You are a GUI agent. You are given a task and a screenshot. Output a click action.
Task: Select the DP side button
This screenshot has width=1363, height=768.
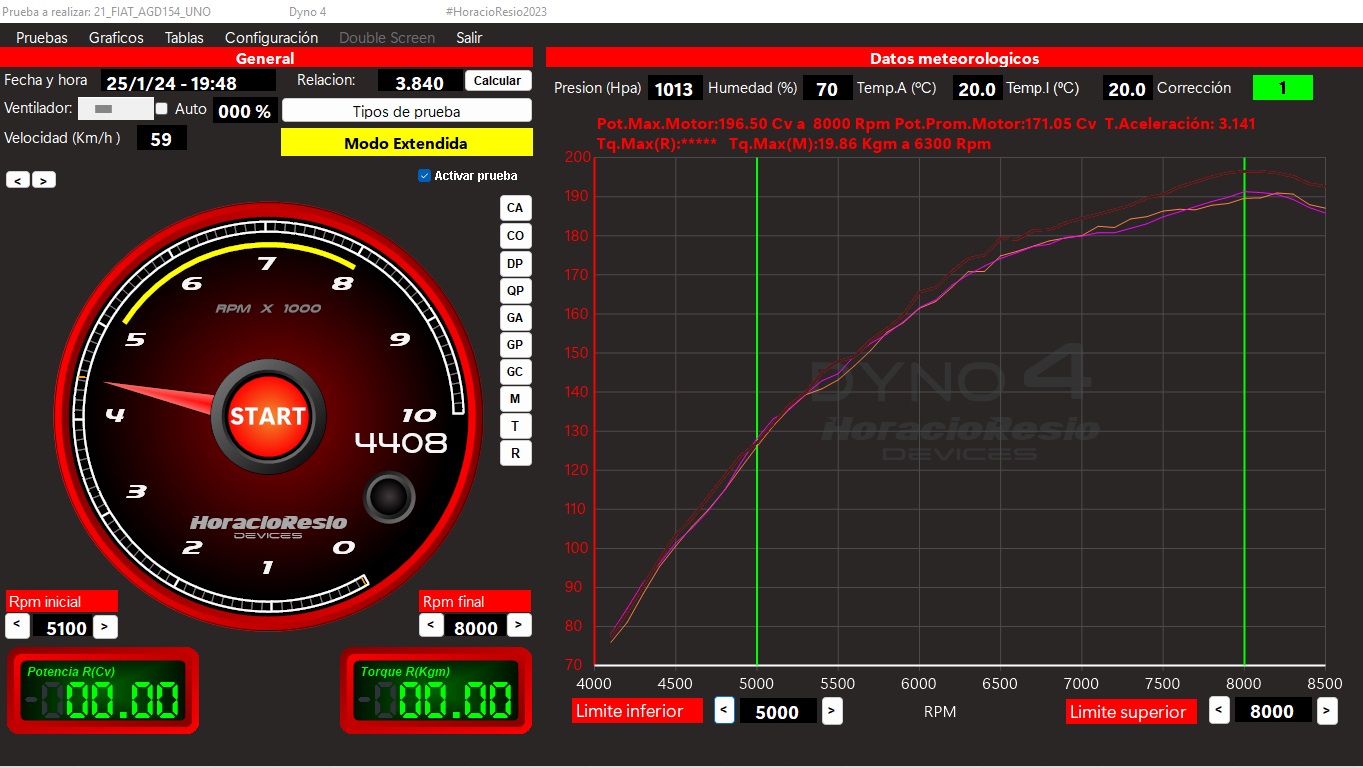point(515,264)
